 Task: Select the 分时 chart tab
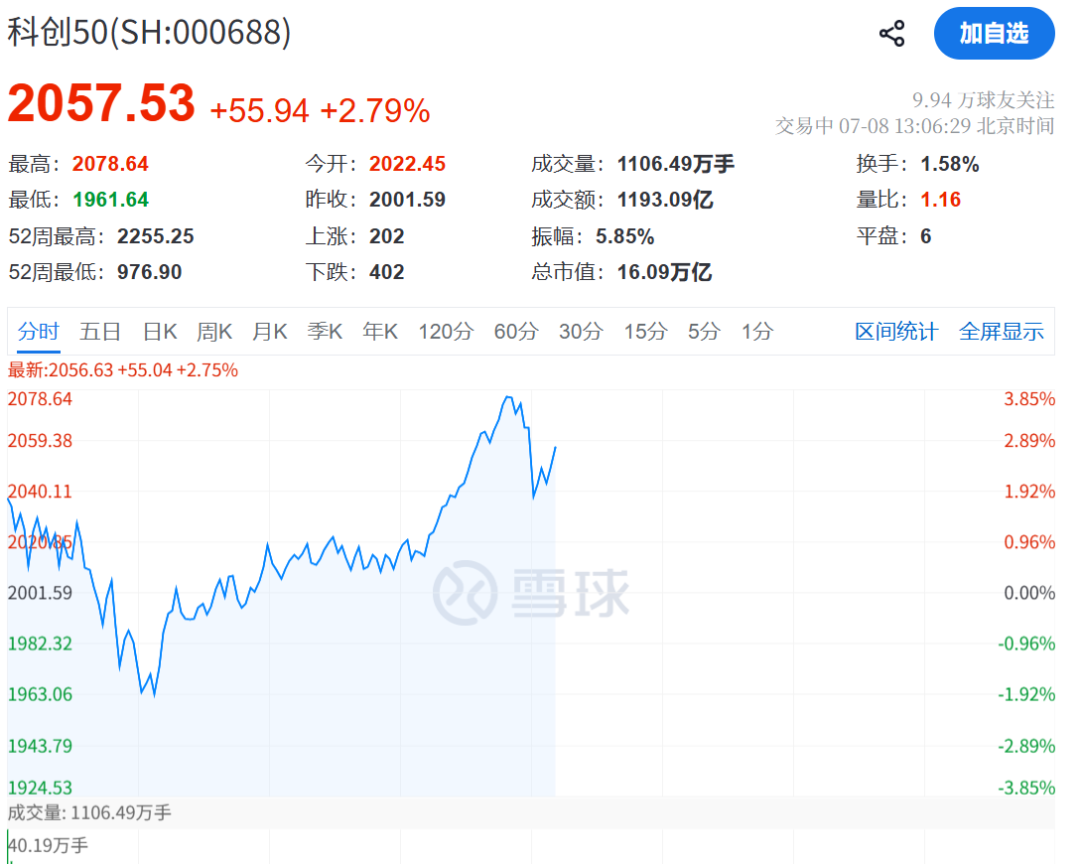(39, 331)
